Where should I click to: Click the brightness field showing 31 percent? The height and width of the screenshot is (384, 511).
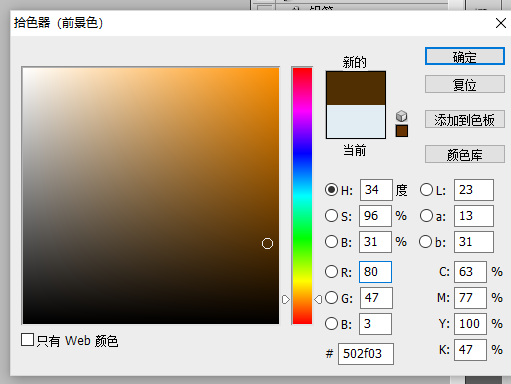click(375, 242)
